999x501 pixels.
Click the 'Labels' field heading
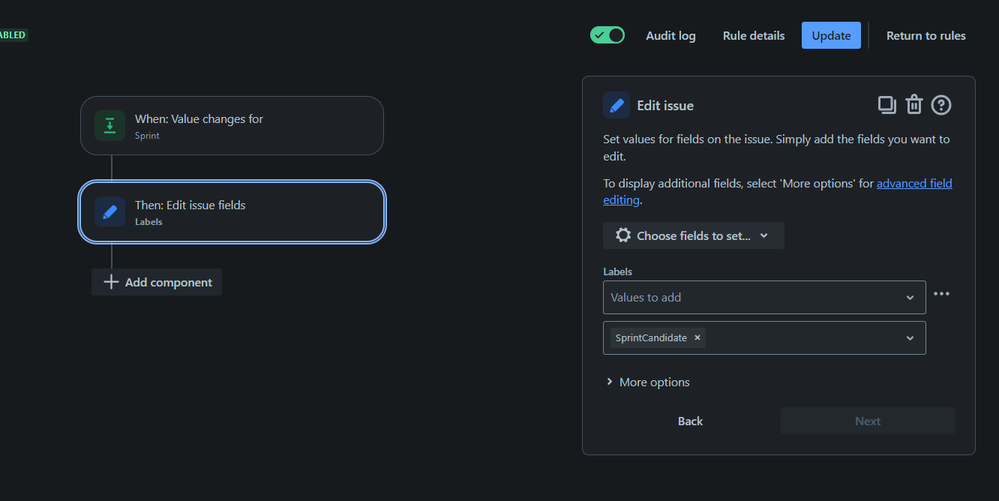(x=617, y=272)
